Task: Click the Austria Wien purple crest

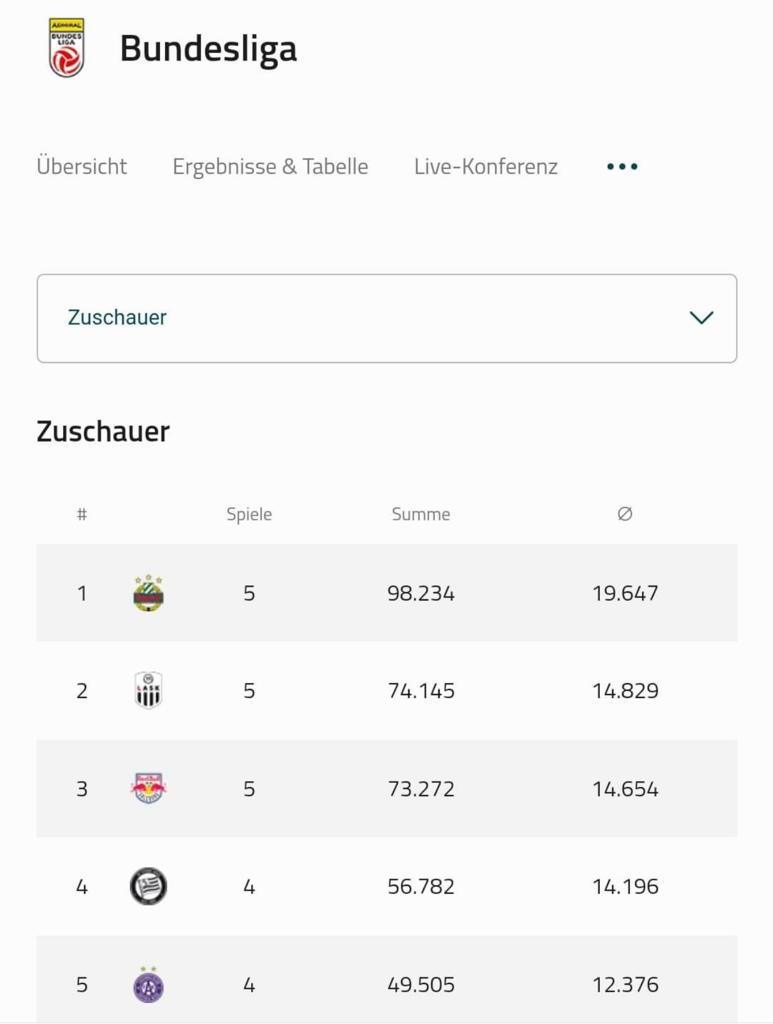Action: [x=148, y=984]
